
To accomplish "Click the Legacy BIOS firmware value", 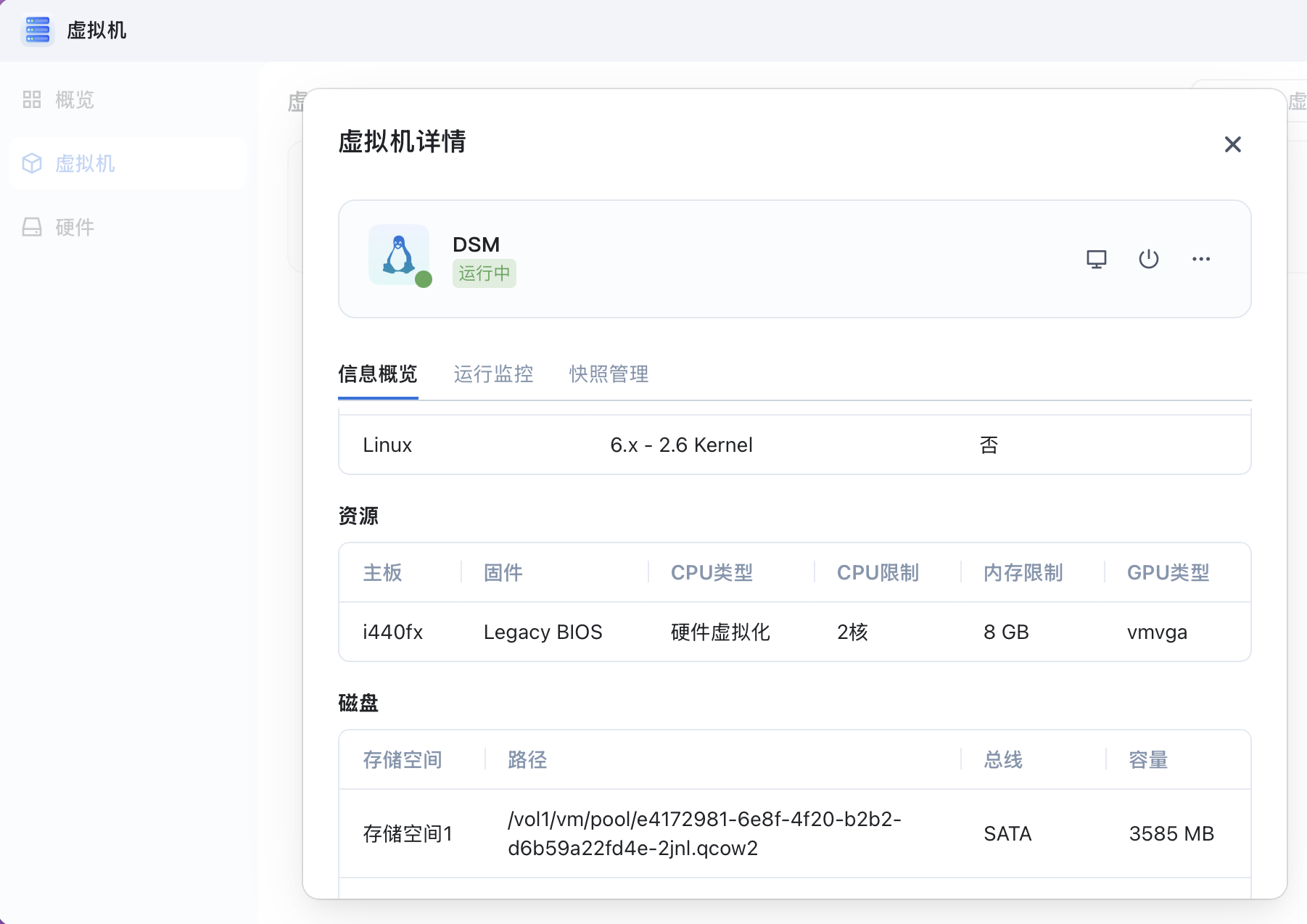I will [543, 632].
